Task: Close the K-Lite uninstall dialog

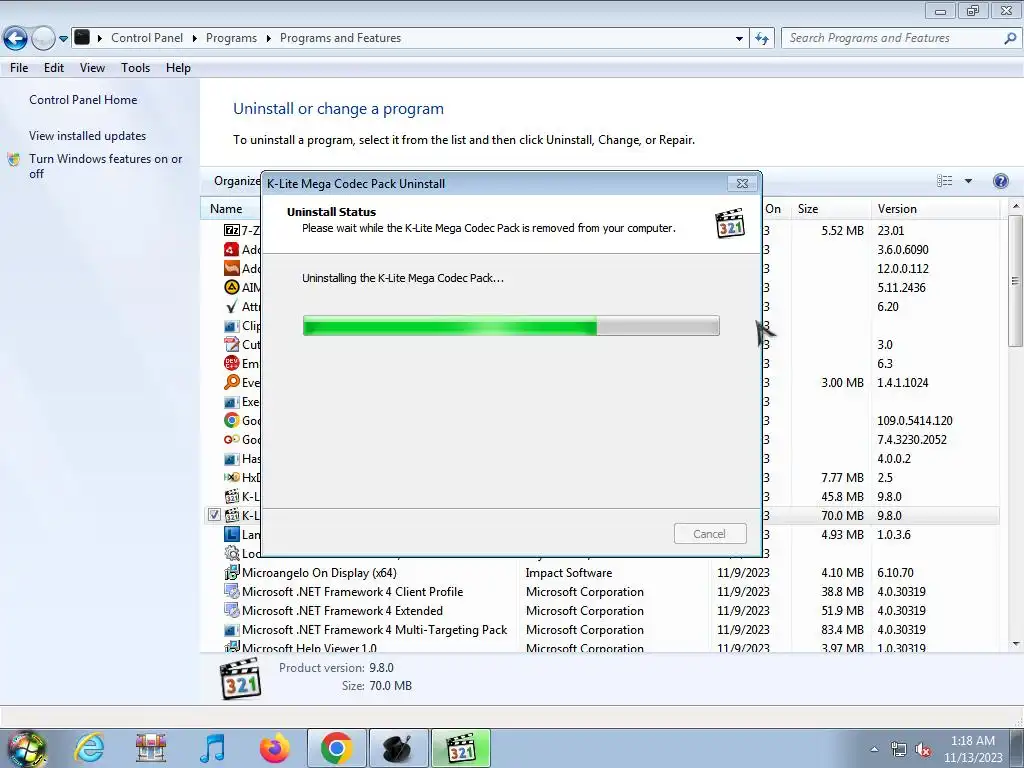Action: [743, 184]
